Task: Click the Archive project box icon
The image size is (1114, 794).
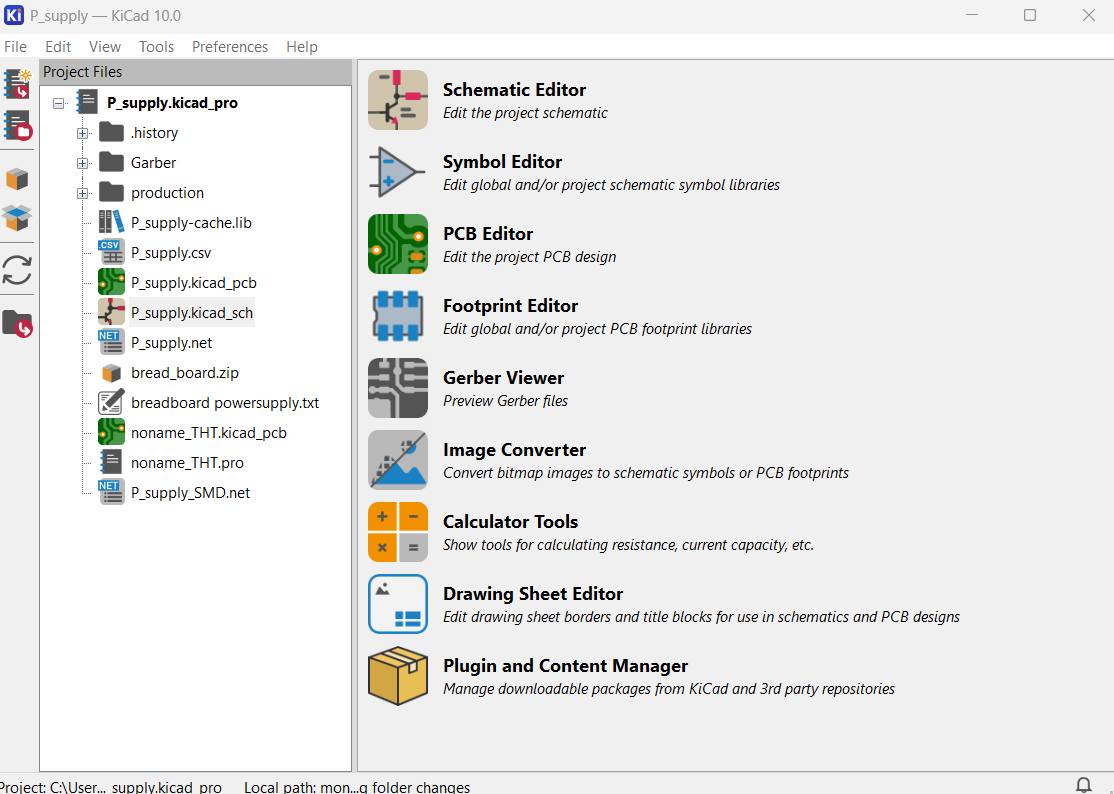Action: (x=17, y=179)
